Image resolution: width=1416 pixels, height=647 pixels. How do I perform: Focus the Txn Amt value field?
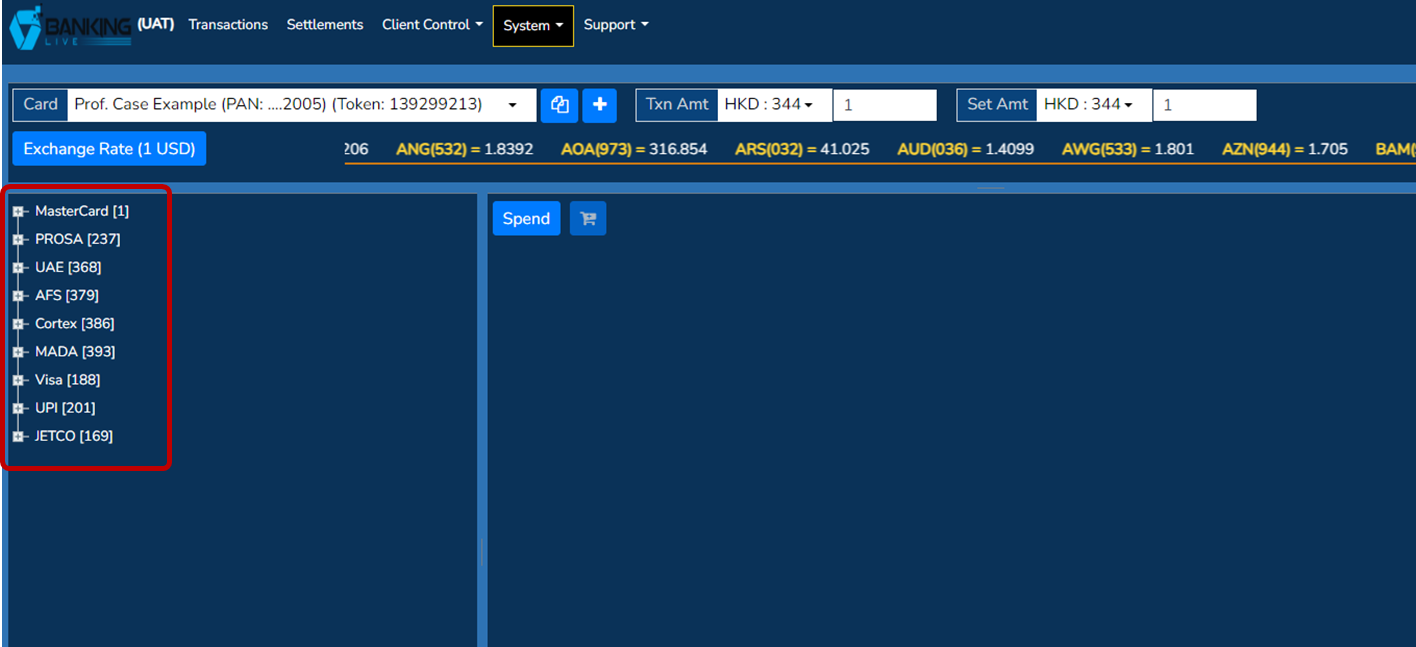coord(885,105)
